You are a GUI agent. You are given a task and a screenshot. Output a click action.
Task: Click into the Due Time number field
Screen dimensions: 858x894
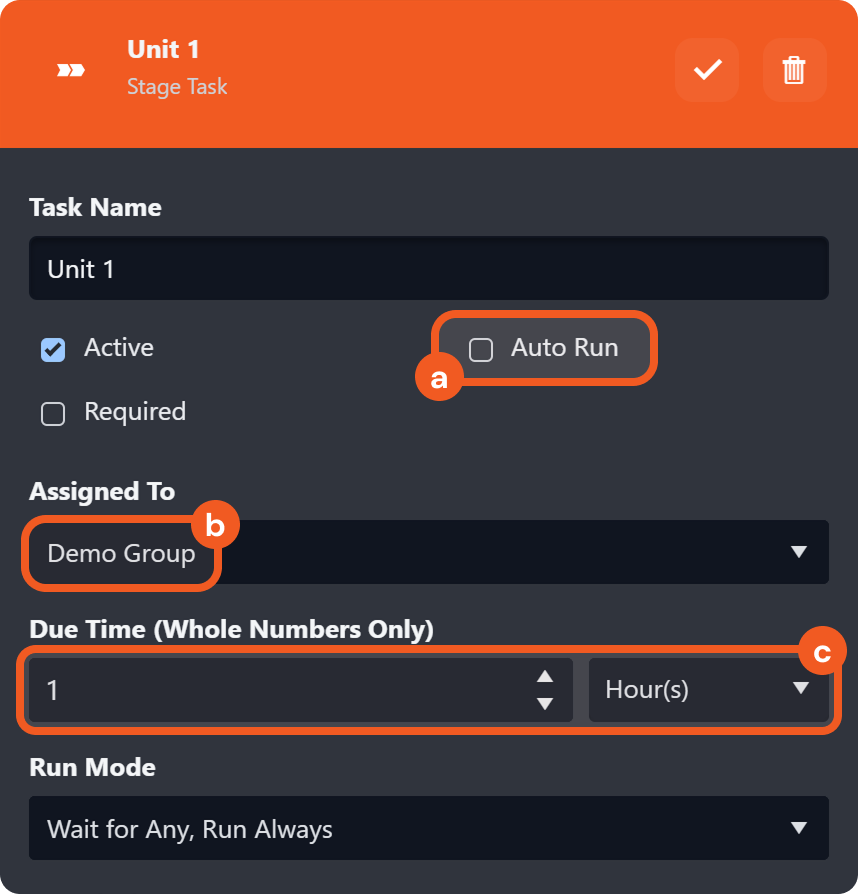point(280,690)
